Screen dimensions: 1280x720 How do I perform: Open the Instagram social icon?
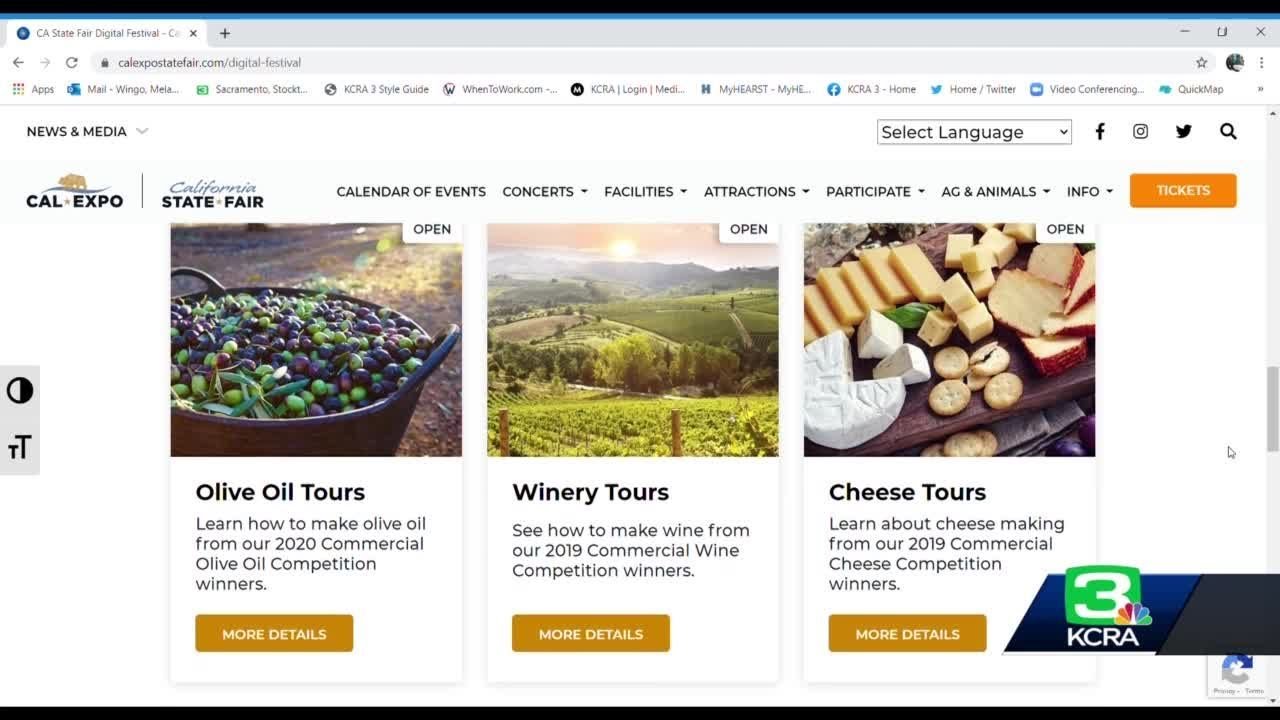(1140, 131)
